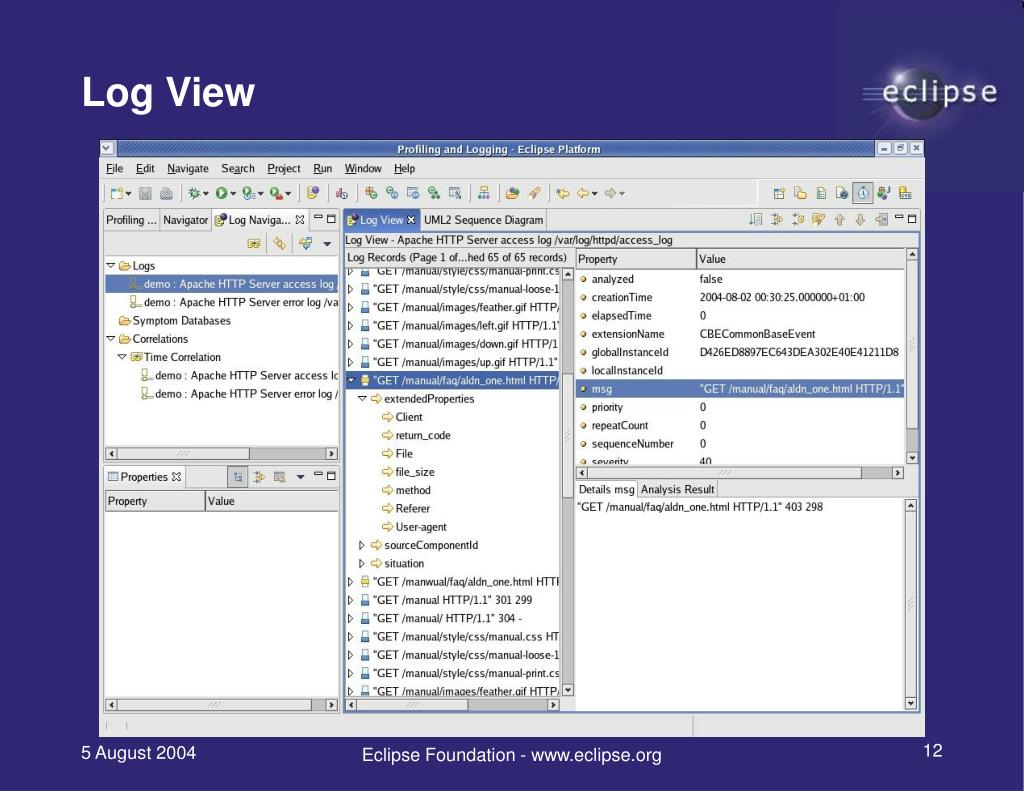Switch to the Navigator tab
Screen dimensions: 1024x791
click(x=185, y=220)
